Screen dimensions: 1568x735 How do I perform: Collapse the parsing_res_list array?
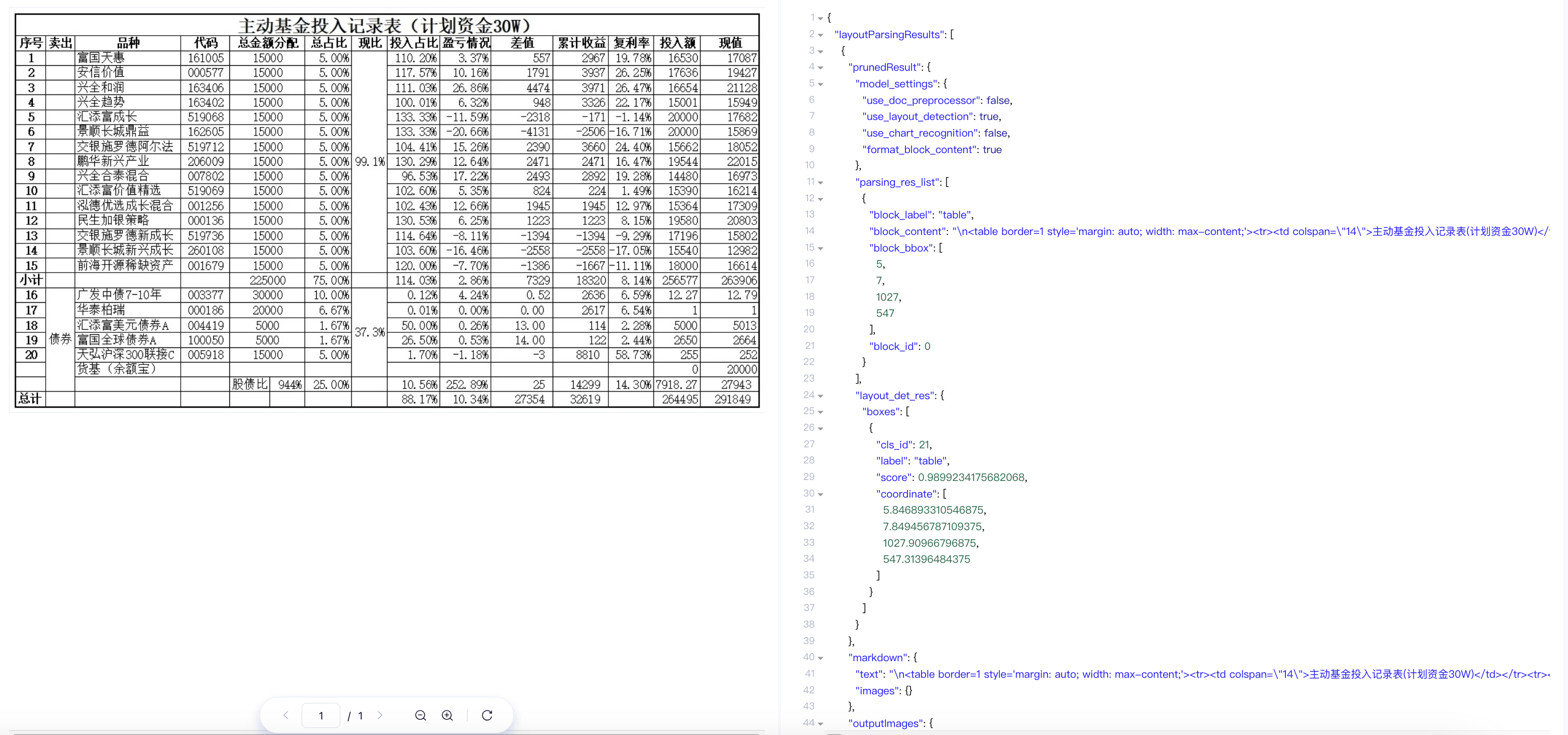820,182
